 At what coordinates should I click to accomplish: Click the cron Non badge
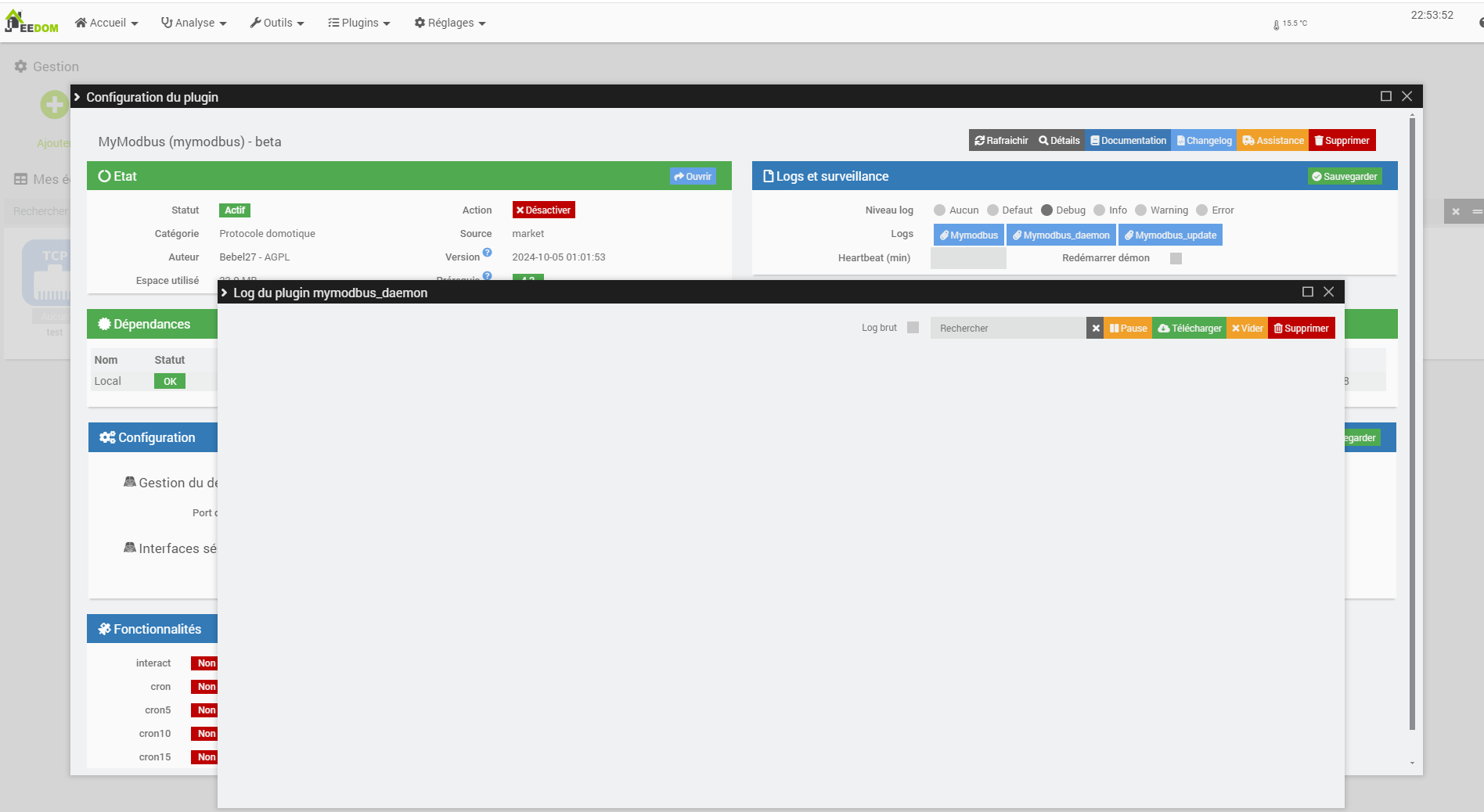pos(206,687)
